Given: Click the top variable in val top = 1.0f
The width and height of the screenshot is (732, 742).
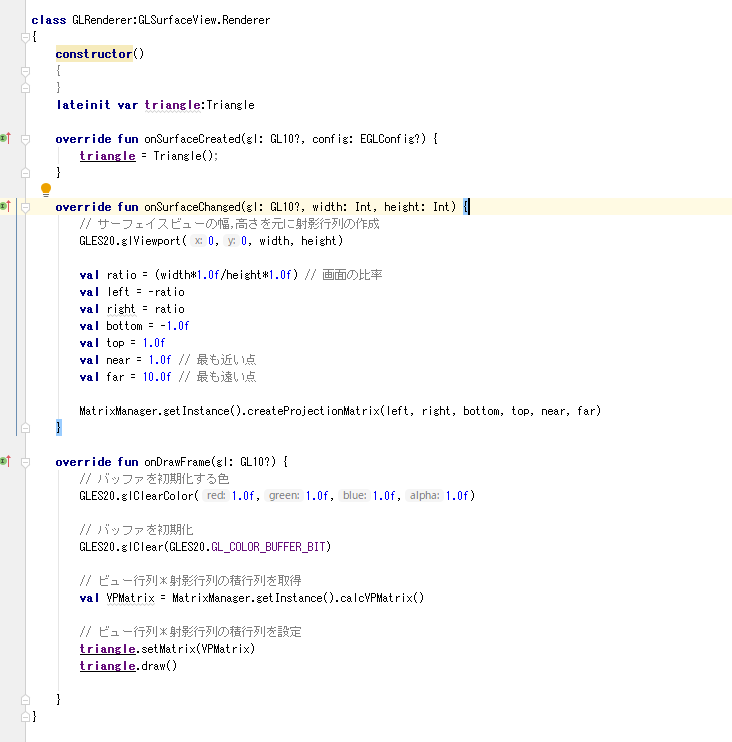Looking at the screenshot, I should point(115,343).
